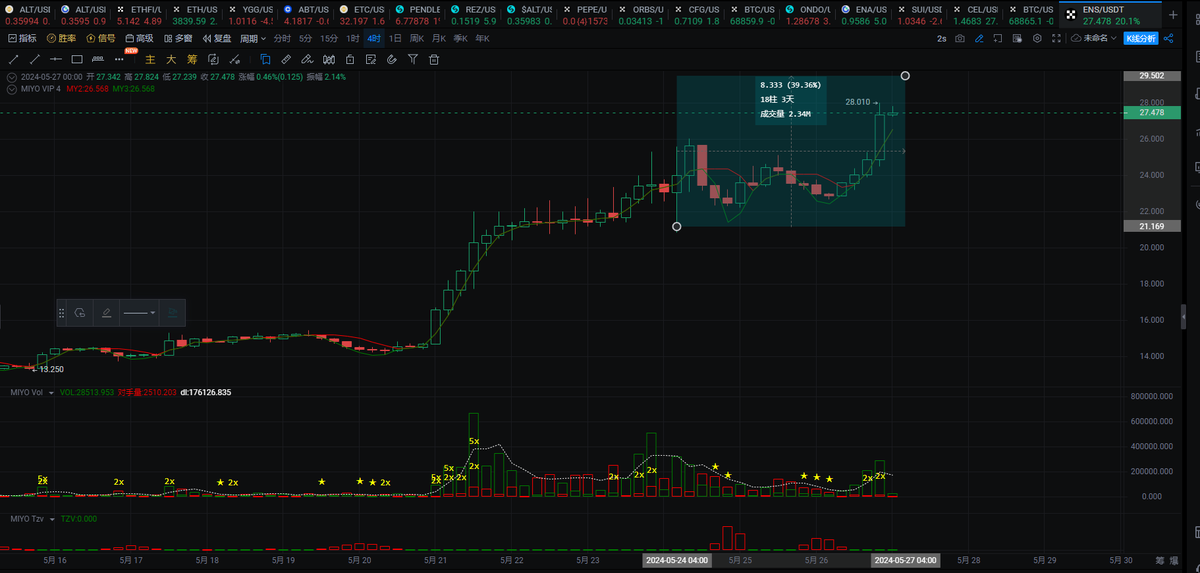Open the K线分析 analysis button
Screen dimensions: 1200x573
1141,38
